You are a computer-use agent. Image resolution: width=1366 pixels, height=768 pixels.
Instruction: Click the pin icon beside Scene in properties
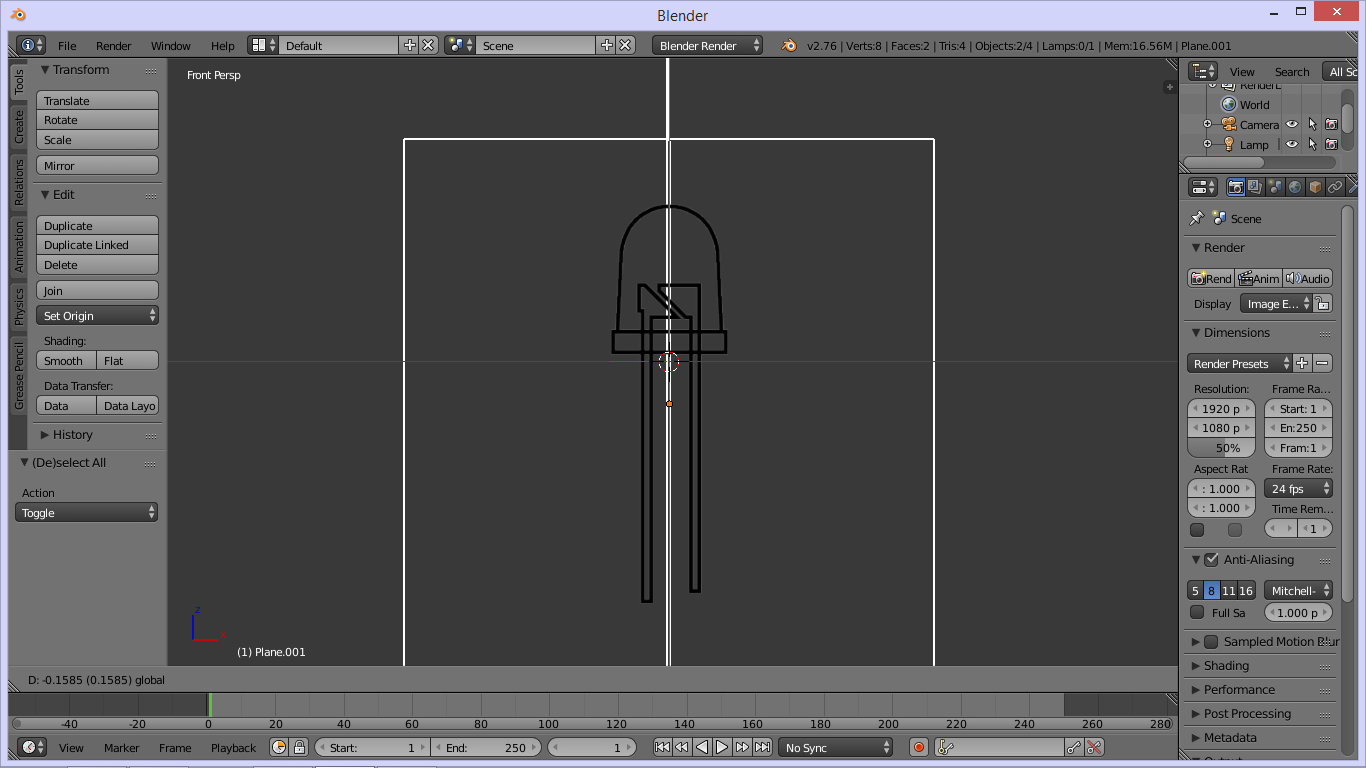1196,218
